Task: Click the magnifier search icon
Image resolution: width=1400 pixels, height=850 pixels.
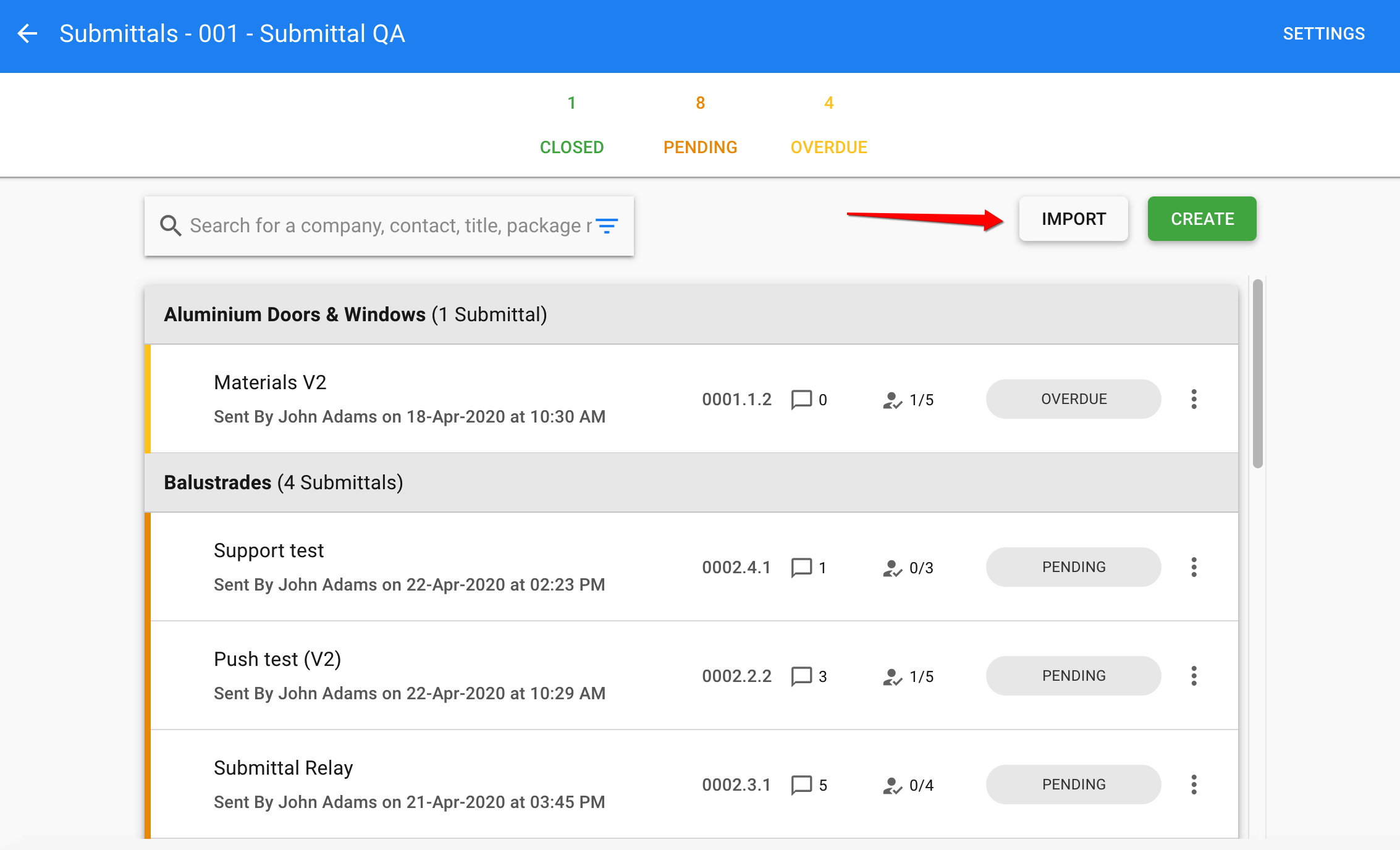Action: [171, 226]
